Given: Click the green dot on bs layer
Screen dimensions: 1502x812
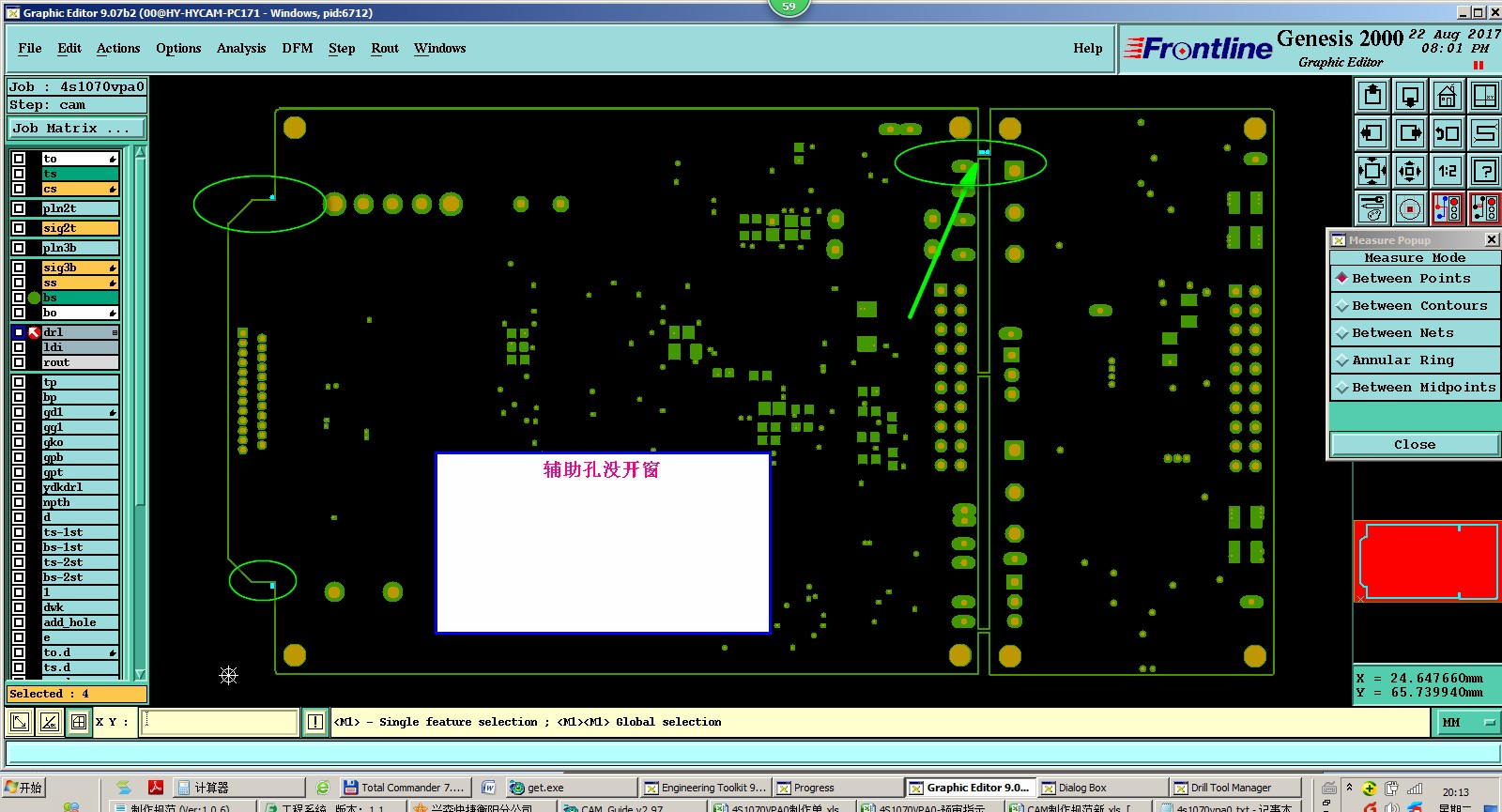Looking at the screenshot, I should coord(34,298).
